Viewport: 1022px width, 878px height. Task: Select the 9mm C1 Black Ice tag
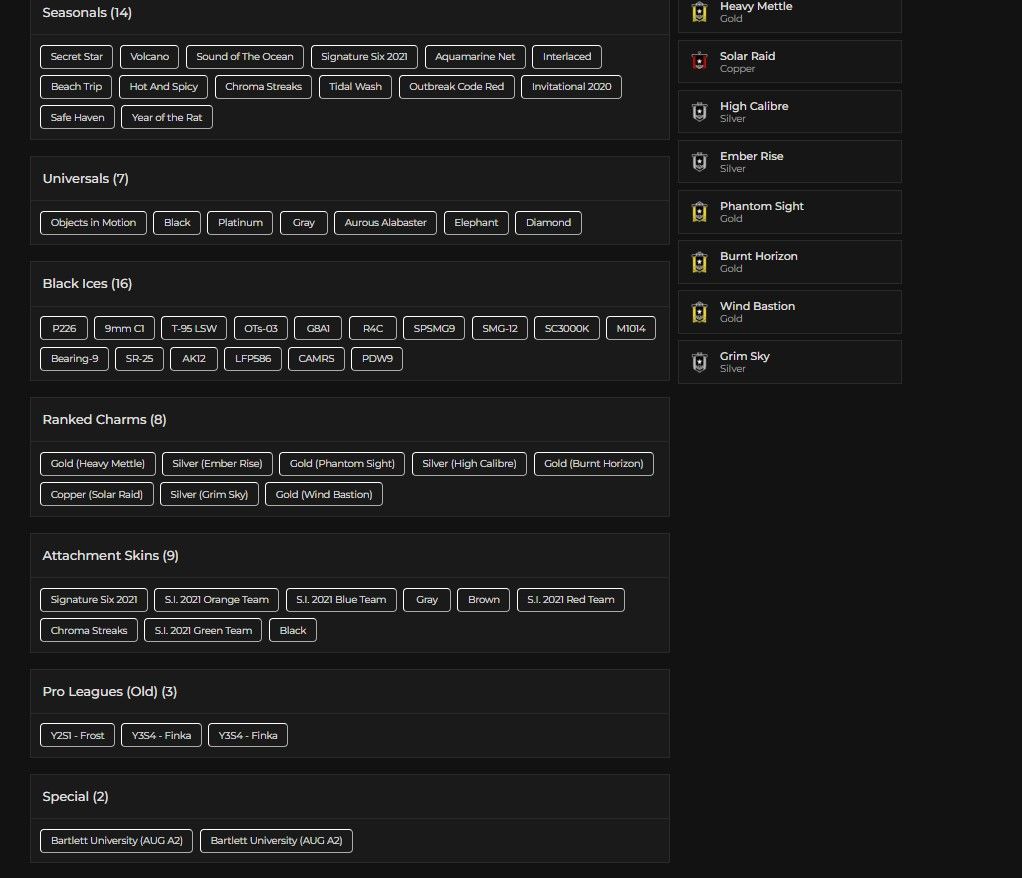(124, 329)
